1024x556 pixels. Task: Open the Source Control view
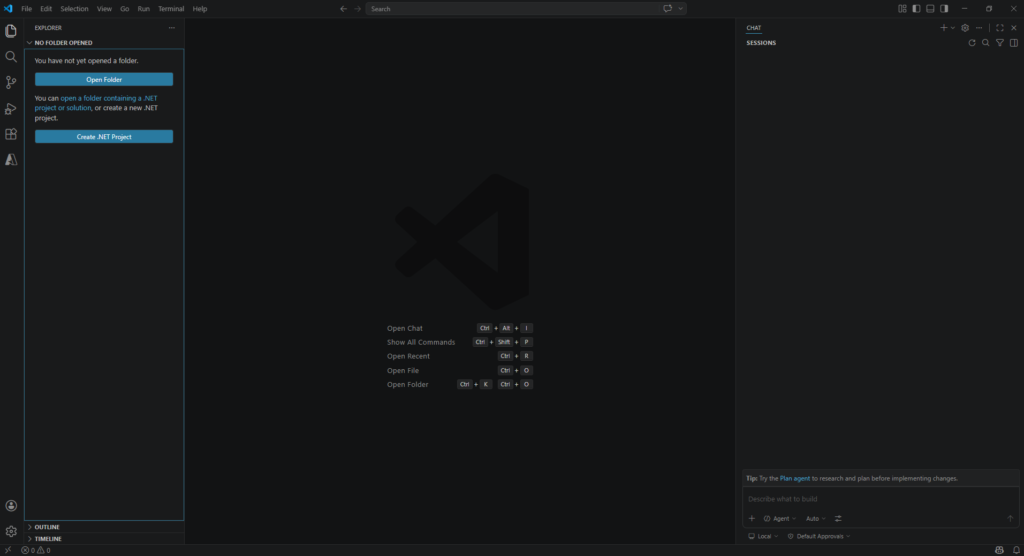click(11, 82)
